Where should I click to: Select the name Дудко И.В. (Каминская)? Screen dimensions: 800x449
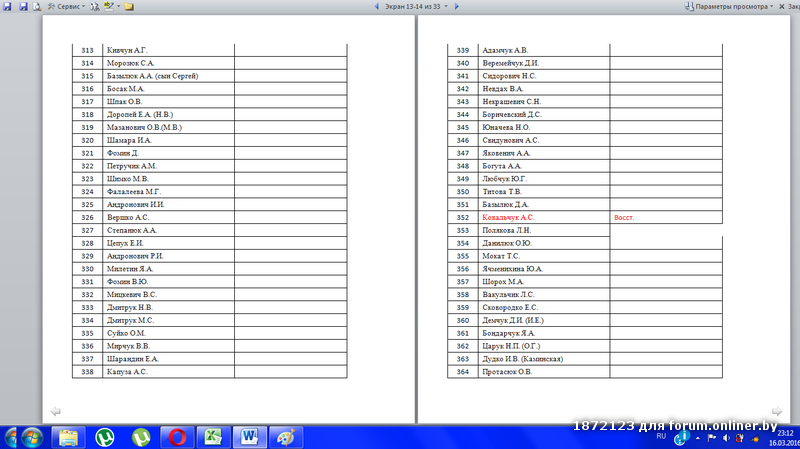(522, 359)
